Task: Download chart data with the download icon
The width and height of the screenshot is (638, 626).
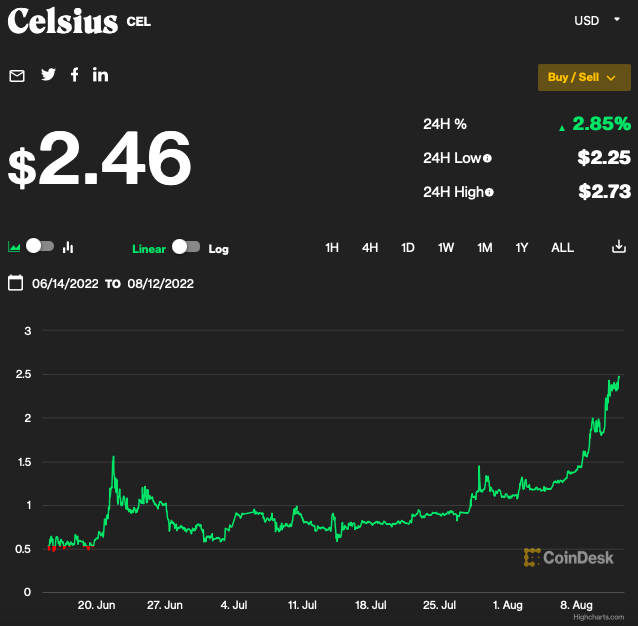Action: coord(619,246)
